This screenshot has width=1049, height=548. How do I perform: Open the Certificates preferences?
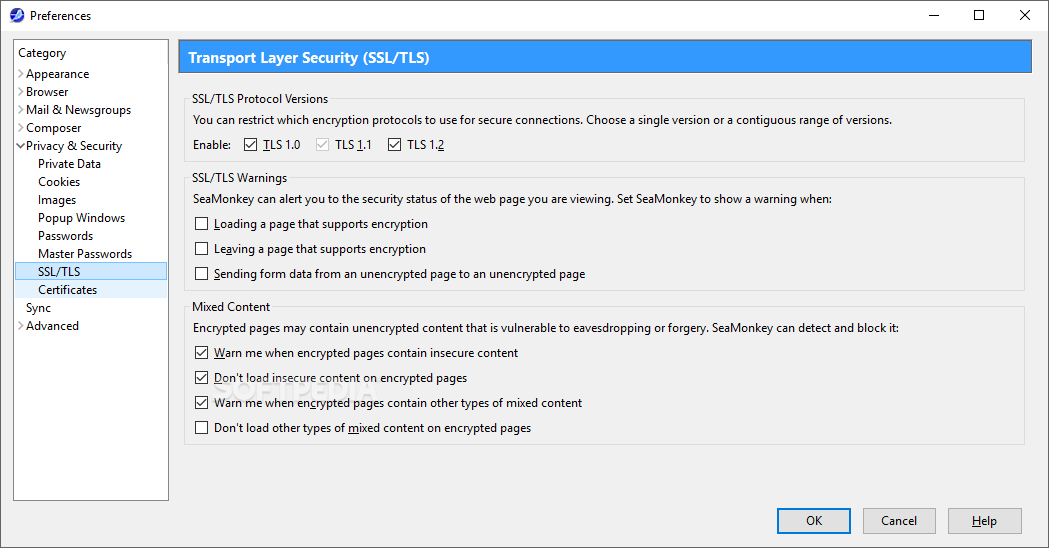[x=68, y=290]
